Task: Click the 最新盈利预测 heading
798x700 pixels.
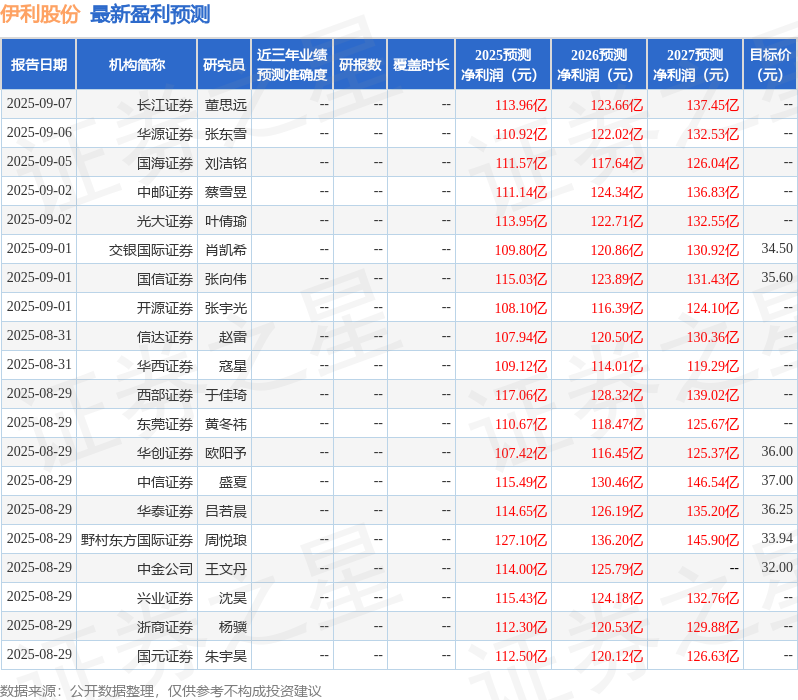Action: click(150, 14)
